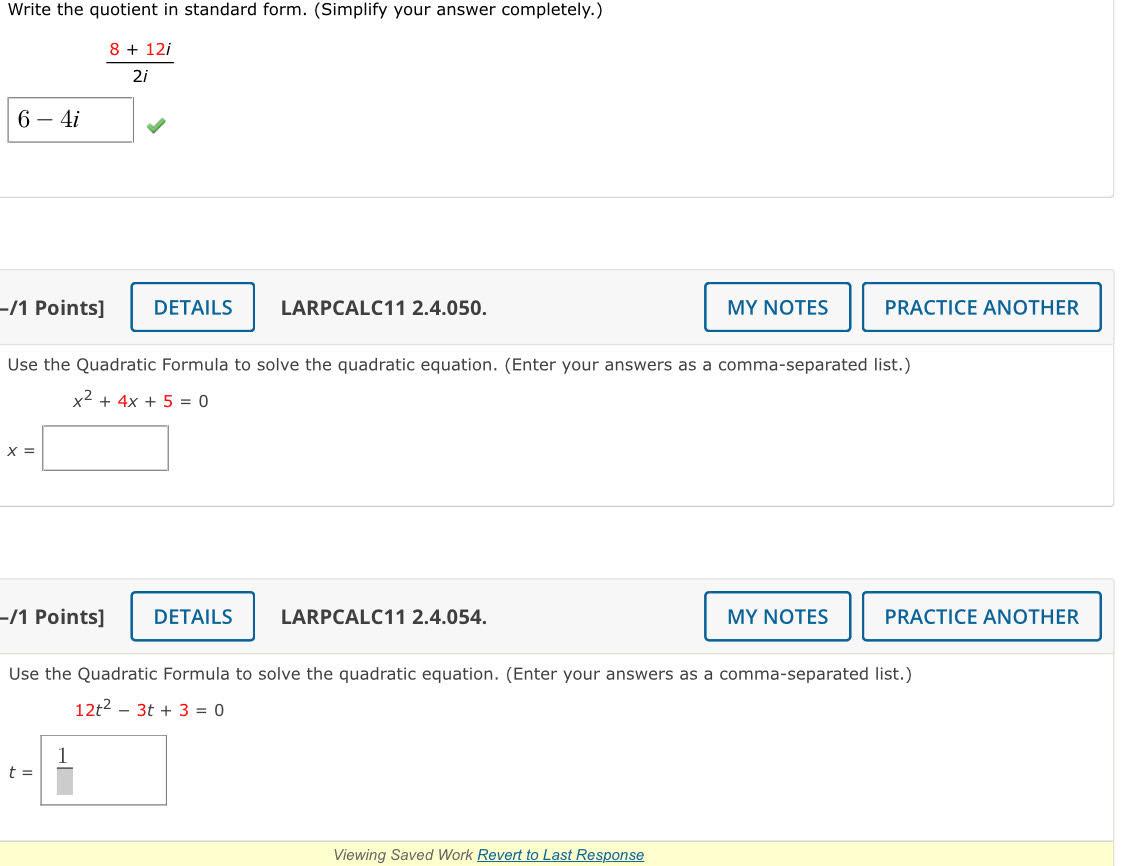The image size is (1135, 866).
Task: Click the equation x² + 4x + 5 = 0
Action: (140, 400)
